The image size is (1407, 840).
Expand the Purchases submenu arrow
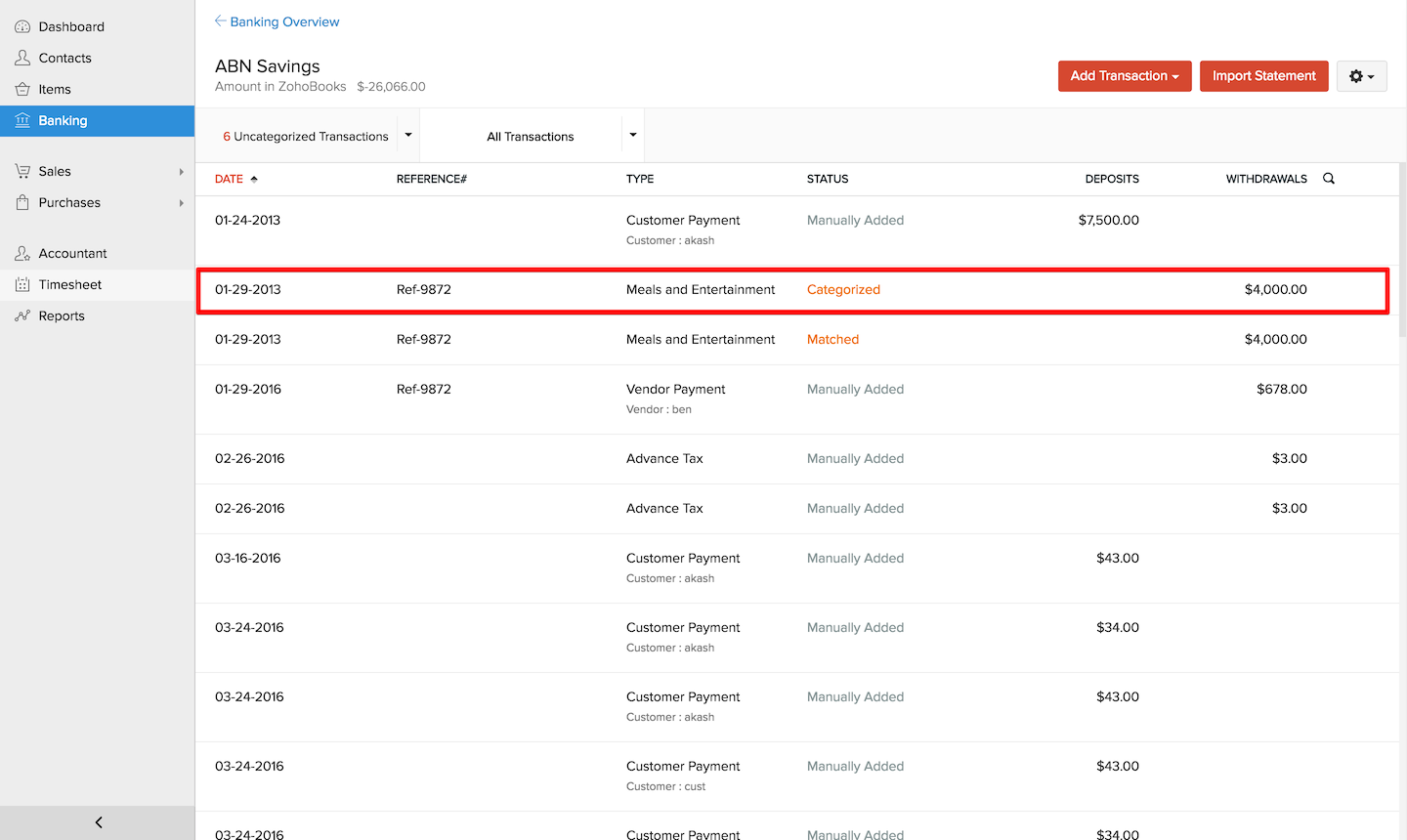pos(181,203)
